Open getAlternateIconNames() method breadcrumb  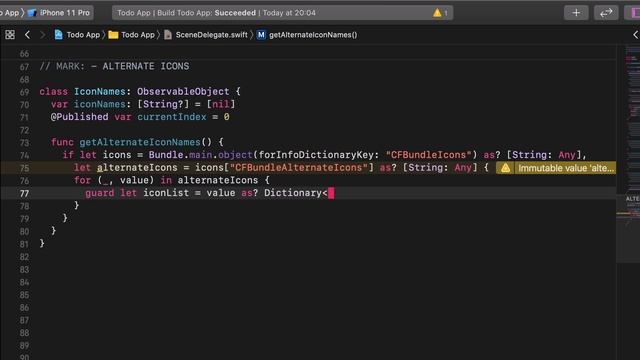click(313, 35)
